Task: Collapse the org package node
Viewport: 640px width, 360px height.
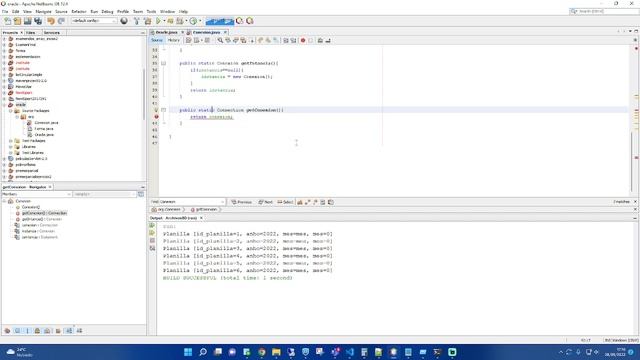Action: tap(17, 117)
